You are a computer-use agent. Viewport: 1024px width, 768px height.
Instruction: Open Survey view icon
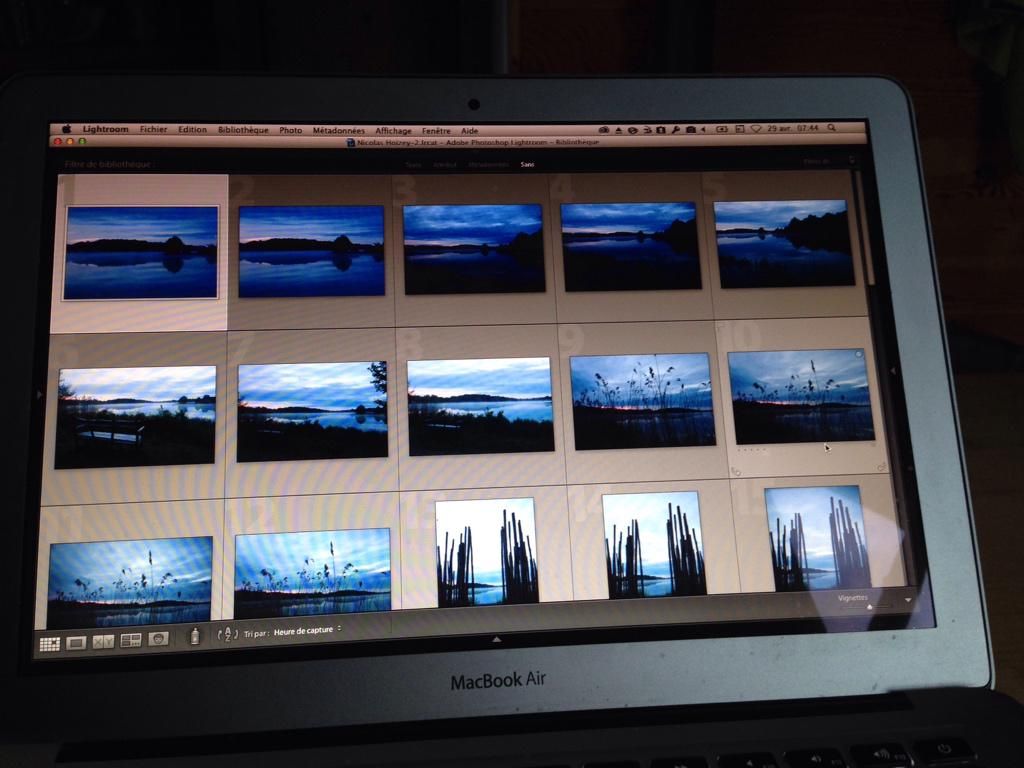[130, 641]
